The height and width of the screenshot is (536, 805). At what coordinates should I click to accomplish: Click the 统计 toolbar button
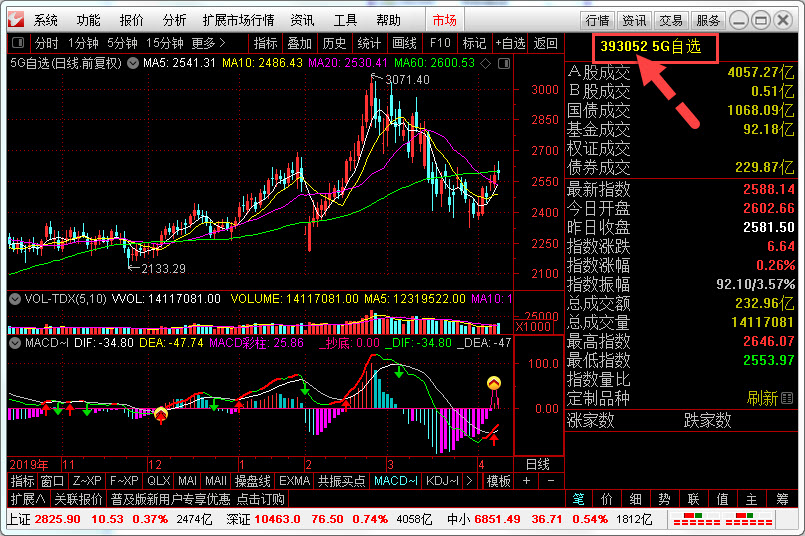pos(369,43)
